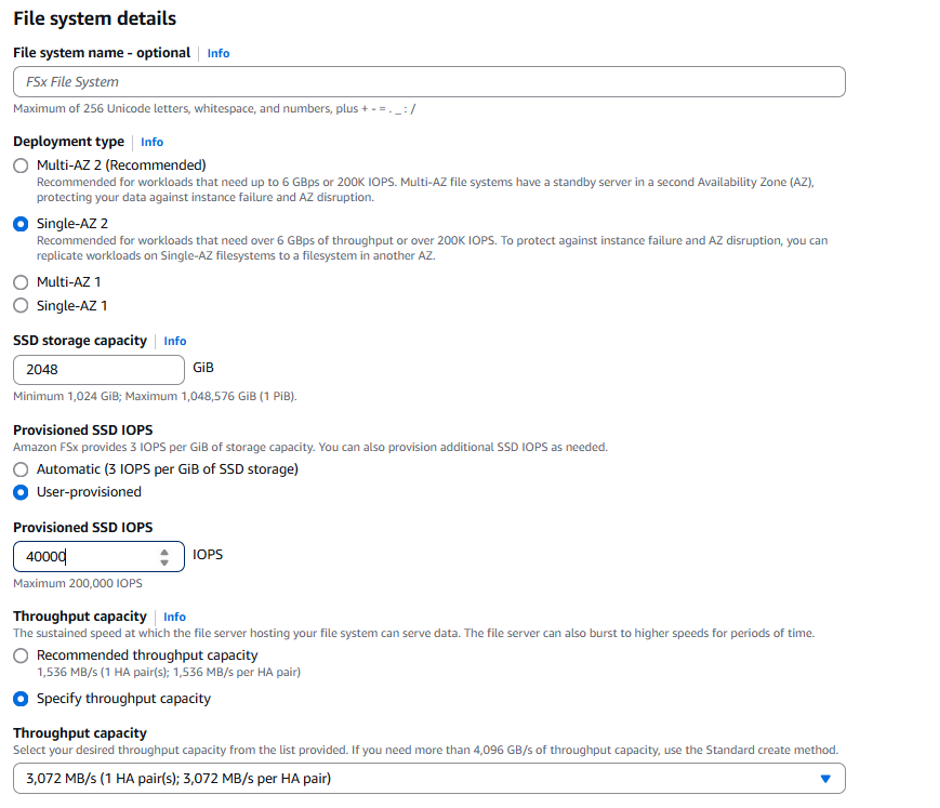The height and width of the screenshot is (808, 940).
Task: Increase Provisioned SSD IOPS with up arrow
Action: pyautogui.click(x=165, y=551)
